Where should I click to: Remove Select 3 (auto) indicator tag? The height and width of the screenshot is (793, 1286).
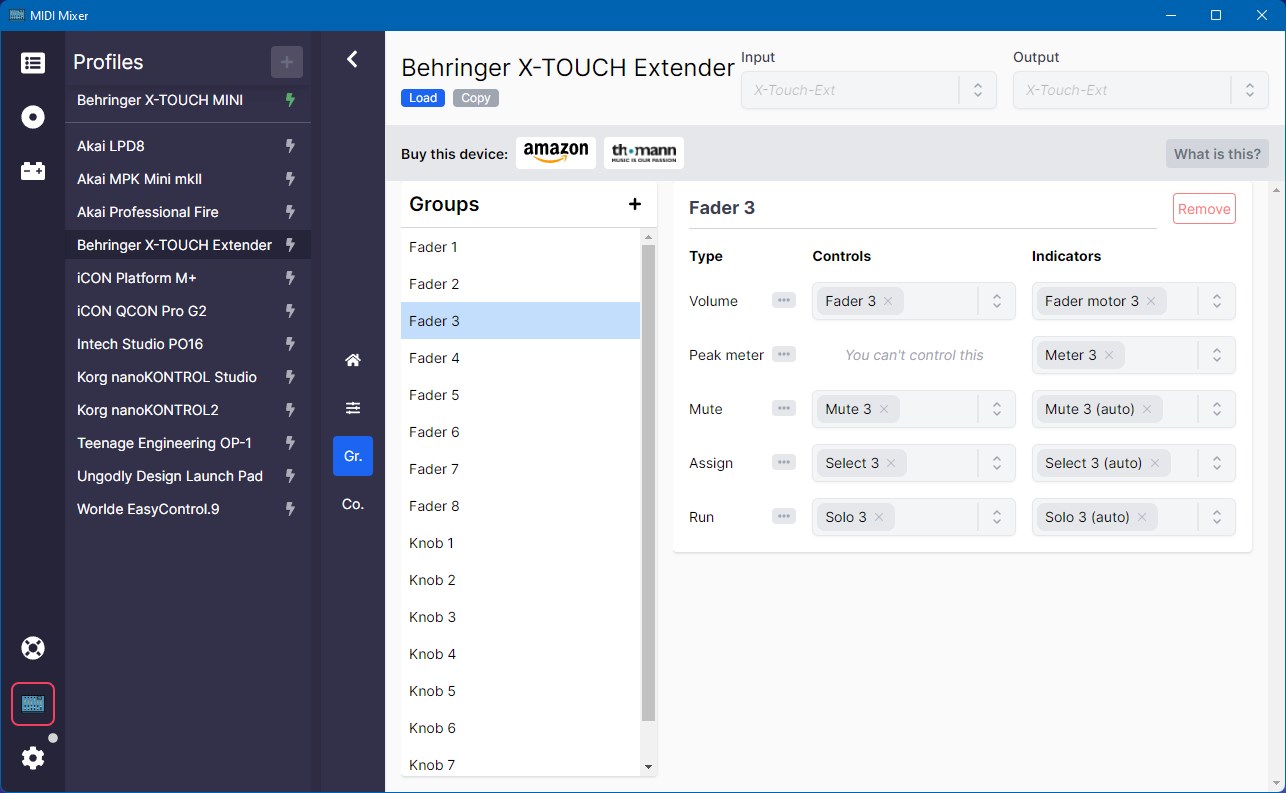point(1155,463)
